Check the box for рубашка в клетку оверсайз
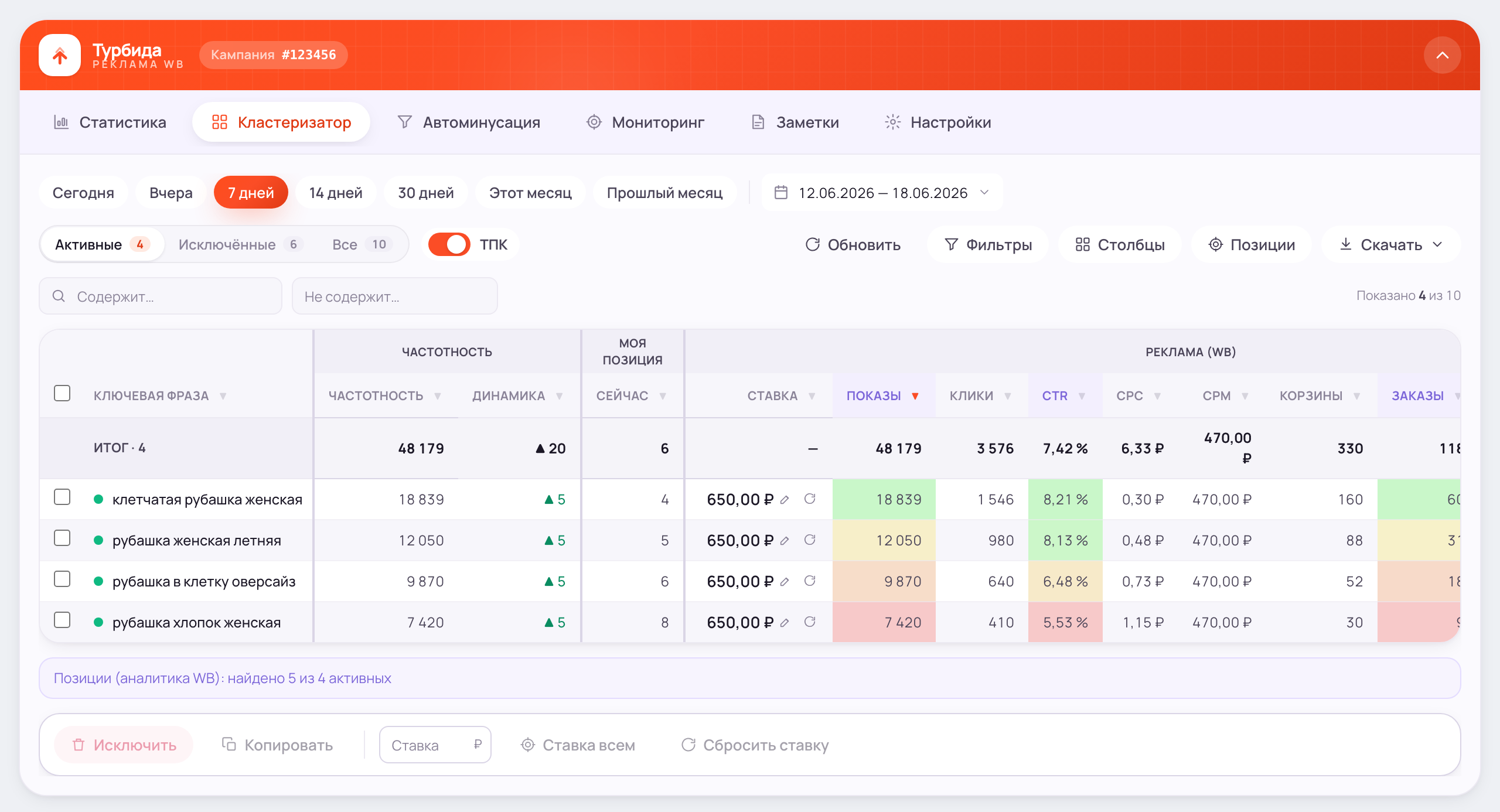Image resolution: width=1500 pixels, height=812 pixels. pyautogui.click(x=62, y=579)
